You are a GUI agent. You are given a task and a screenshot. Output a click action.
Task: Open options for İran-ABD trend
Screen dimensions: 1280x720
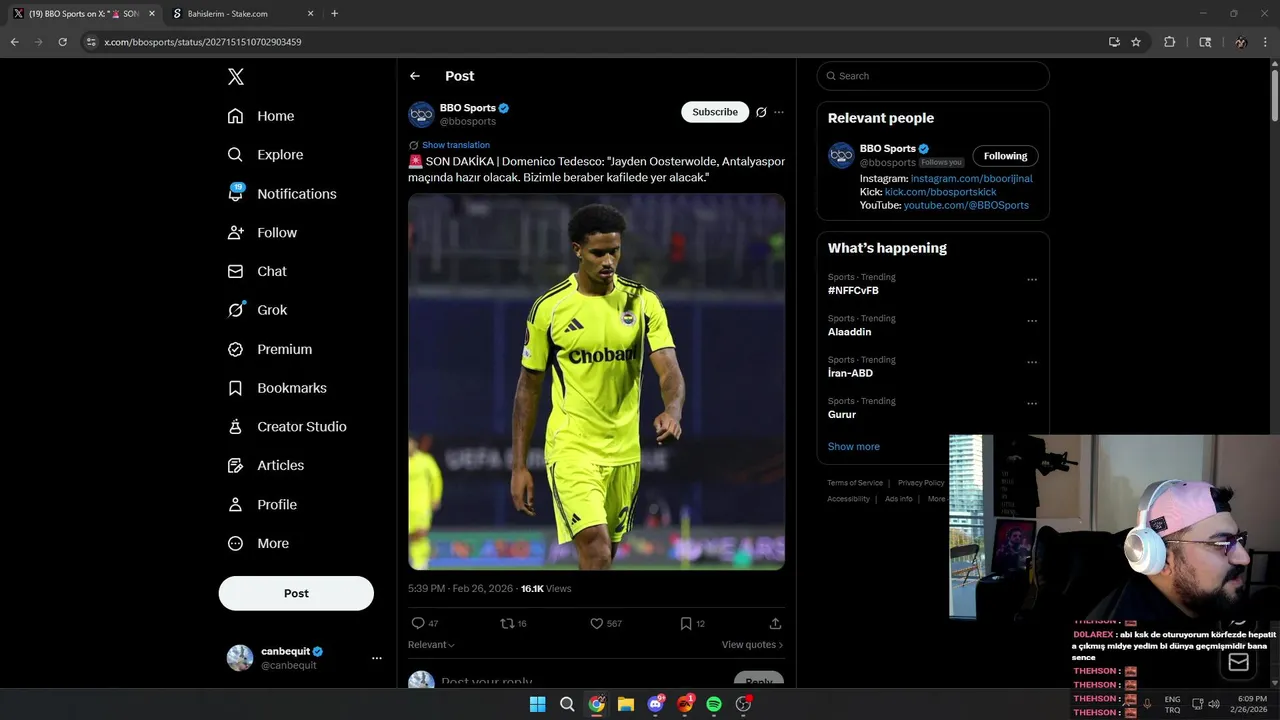(x=1032, y=362)
